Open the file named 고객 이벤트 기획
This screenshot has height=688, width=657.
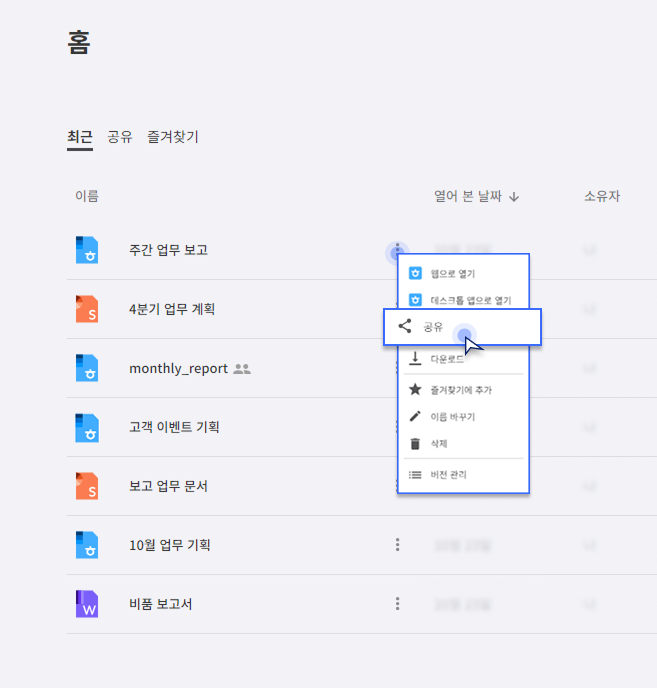[x=174, y=427]
